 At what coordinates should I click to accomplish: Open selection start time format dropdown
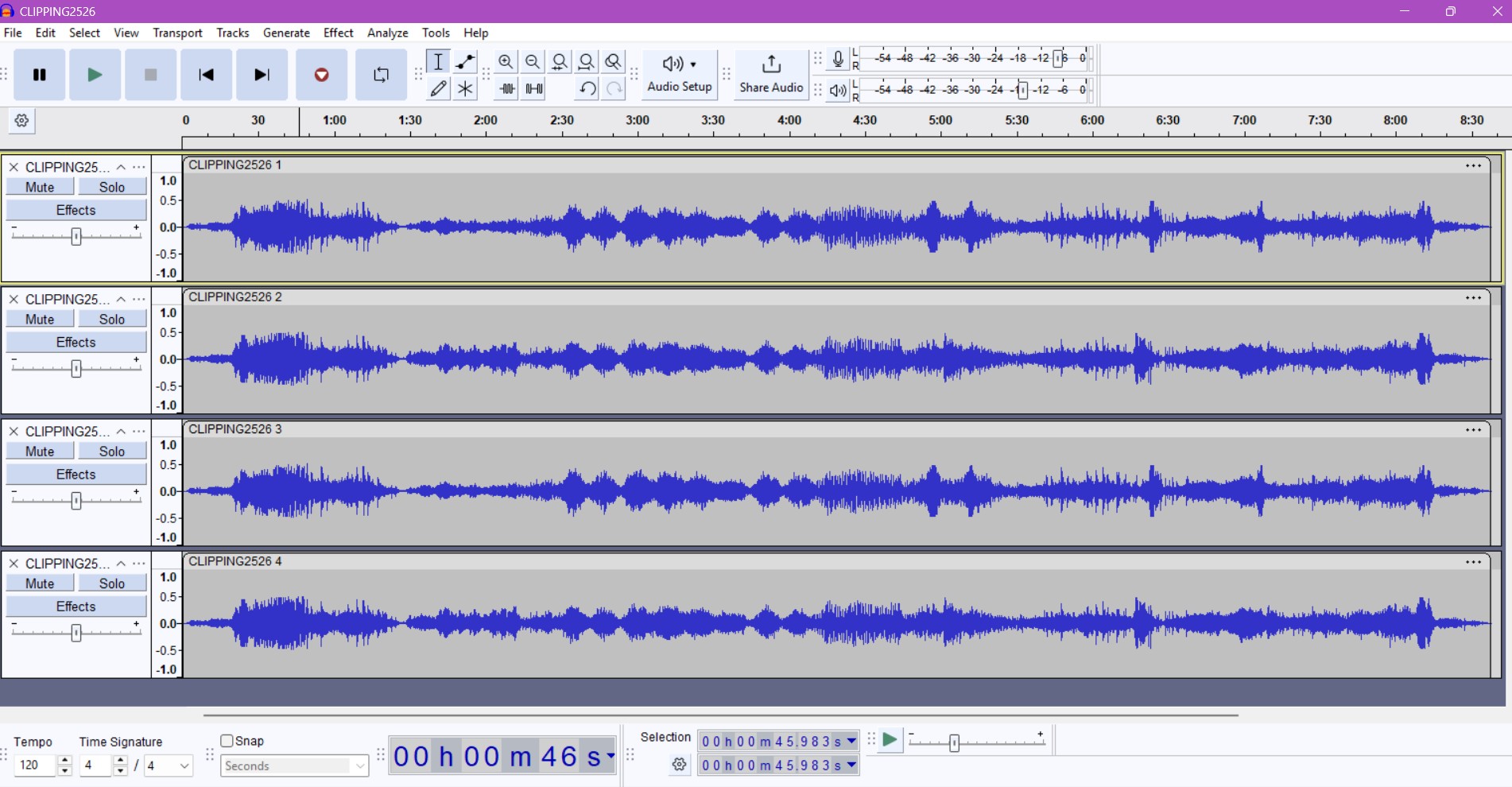tap(851, 741)
